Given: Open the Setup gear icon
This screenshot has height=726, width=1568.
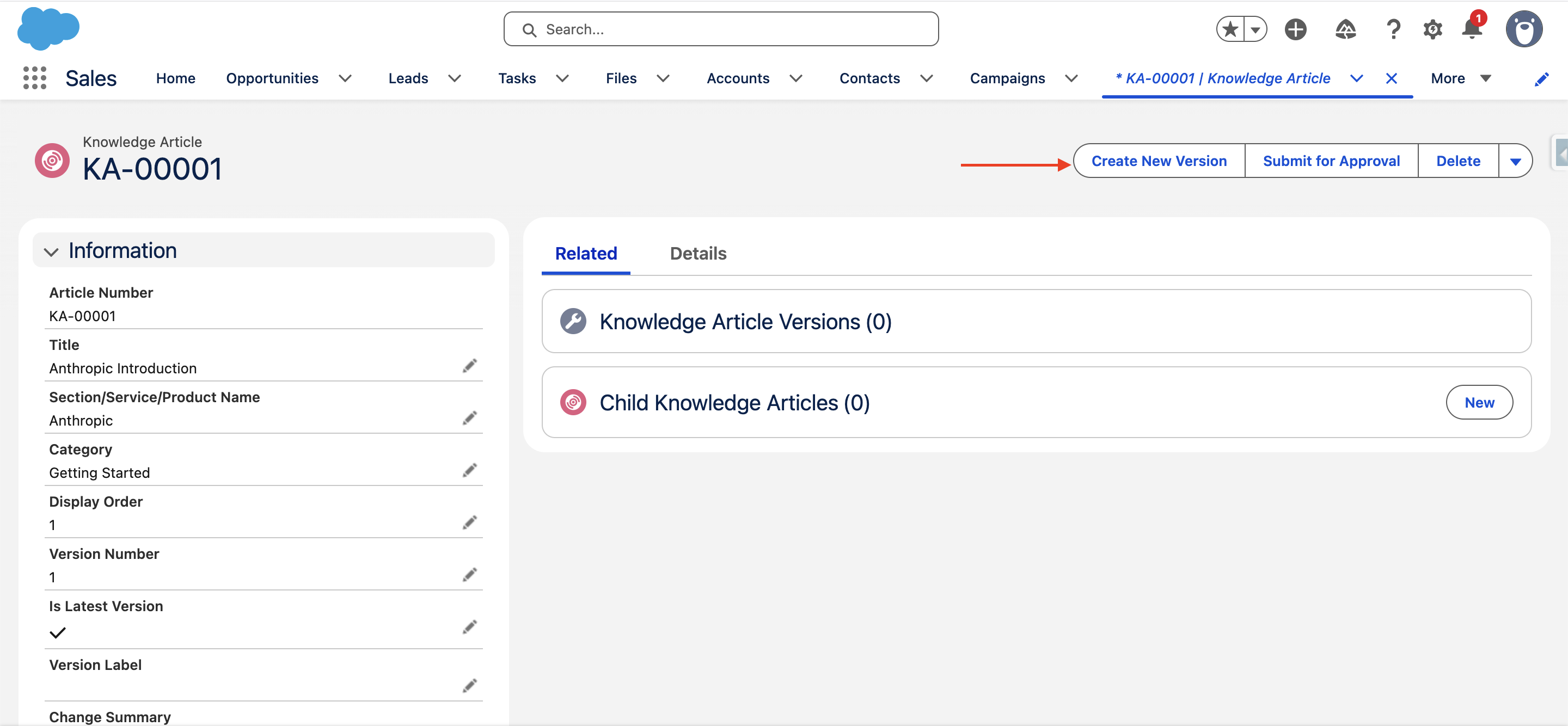Looking at the screenshot, I should [x=1432, y=29].
